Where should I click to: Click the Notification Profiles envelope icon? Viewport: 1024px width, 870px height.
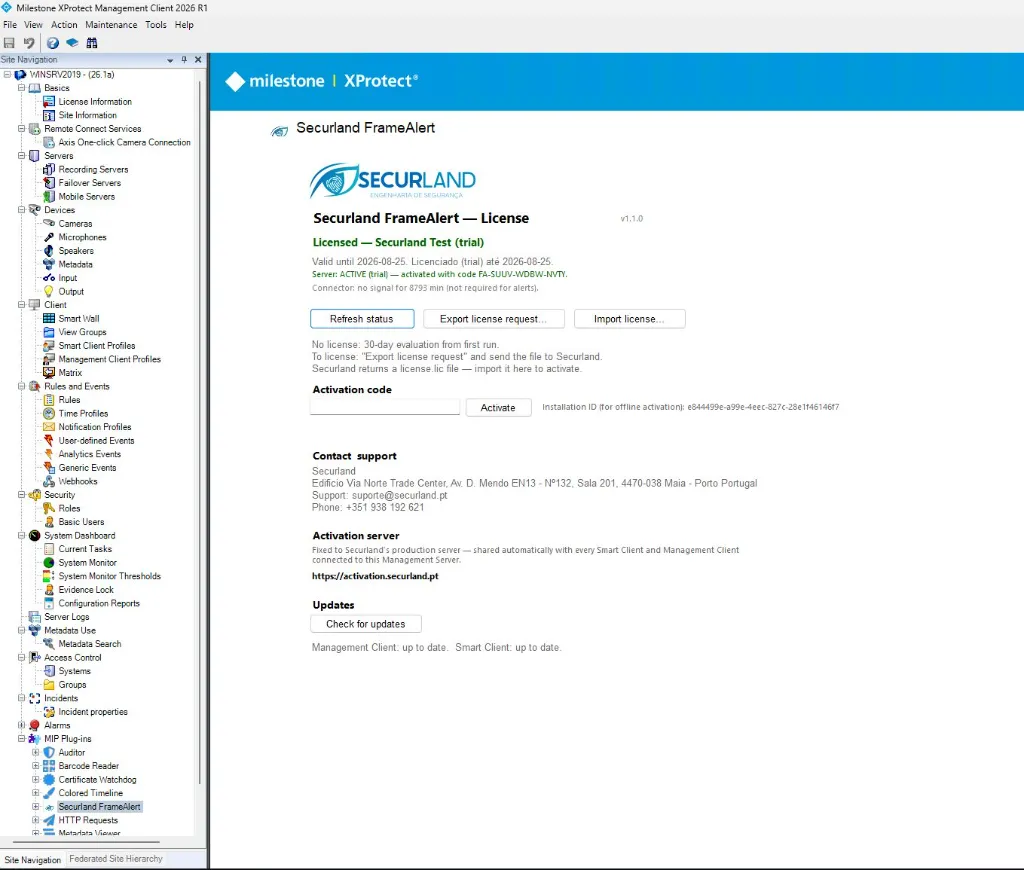click(49, 427)
